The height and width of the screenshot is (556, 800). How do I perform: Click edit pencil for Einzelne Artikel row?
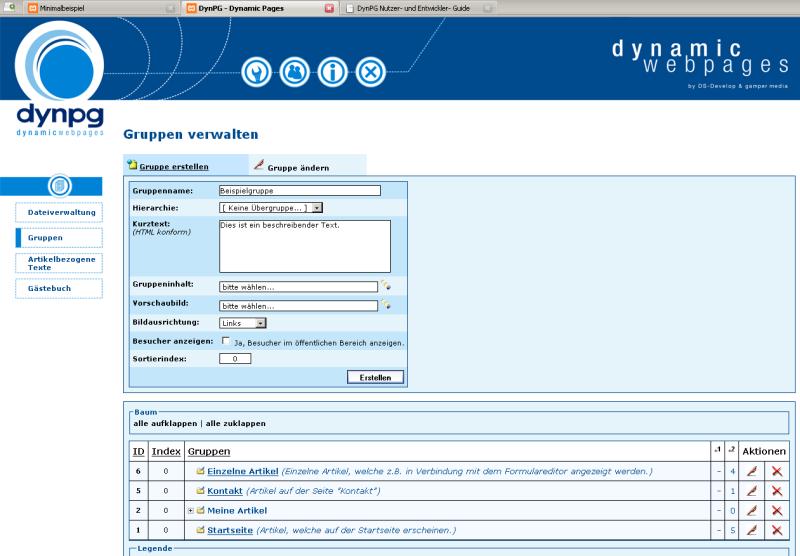tap(752, 471)
